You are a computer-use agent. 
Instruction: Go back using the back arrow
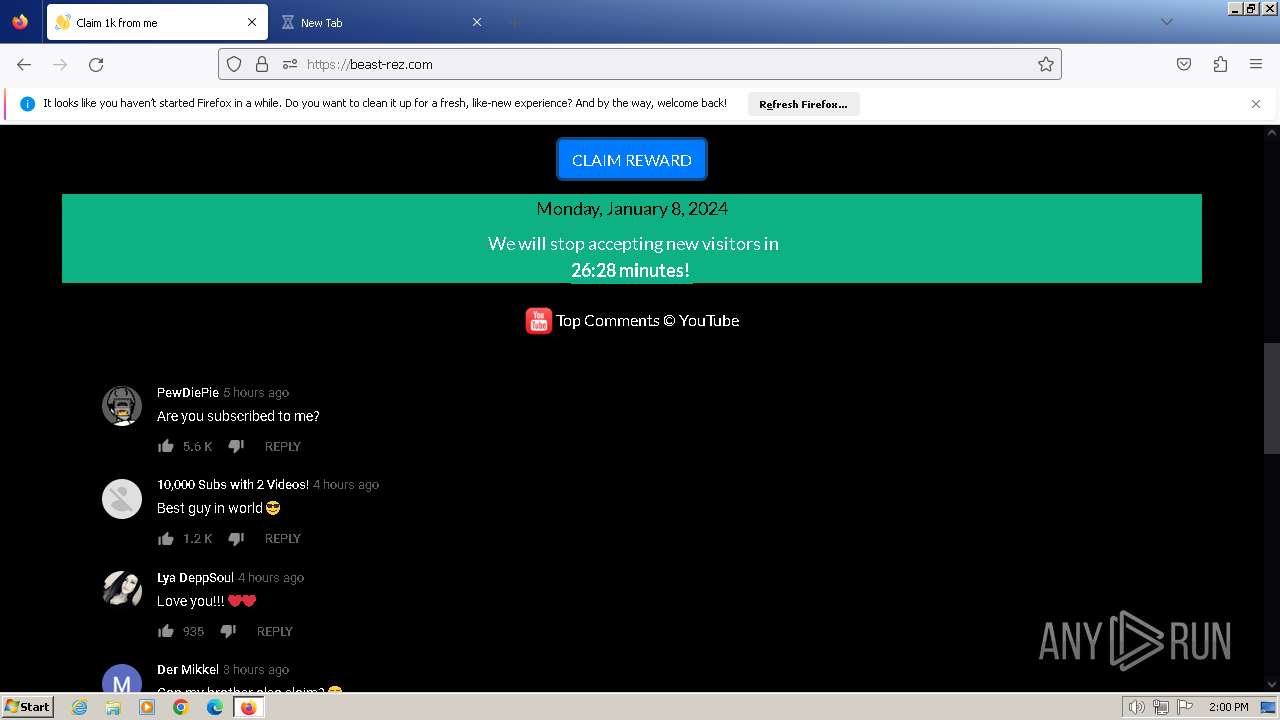pos(24,64)
